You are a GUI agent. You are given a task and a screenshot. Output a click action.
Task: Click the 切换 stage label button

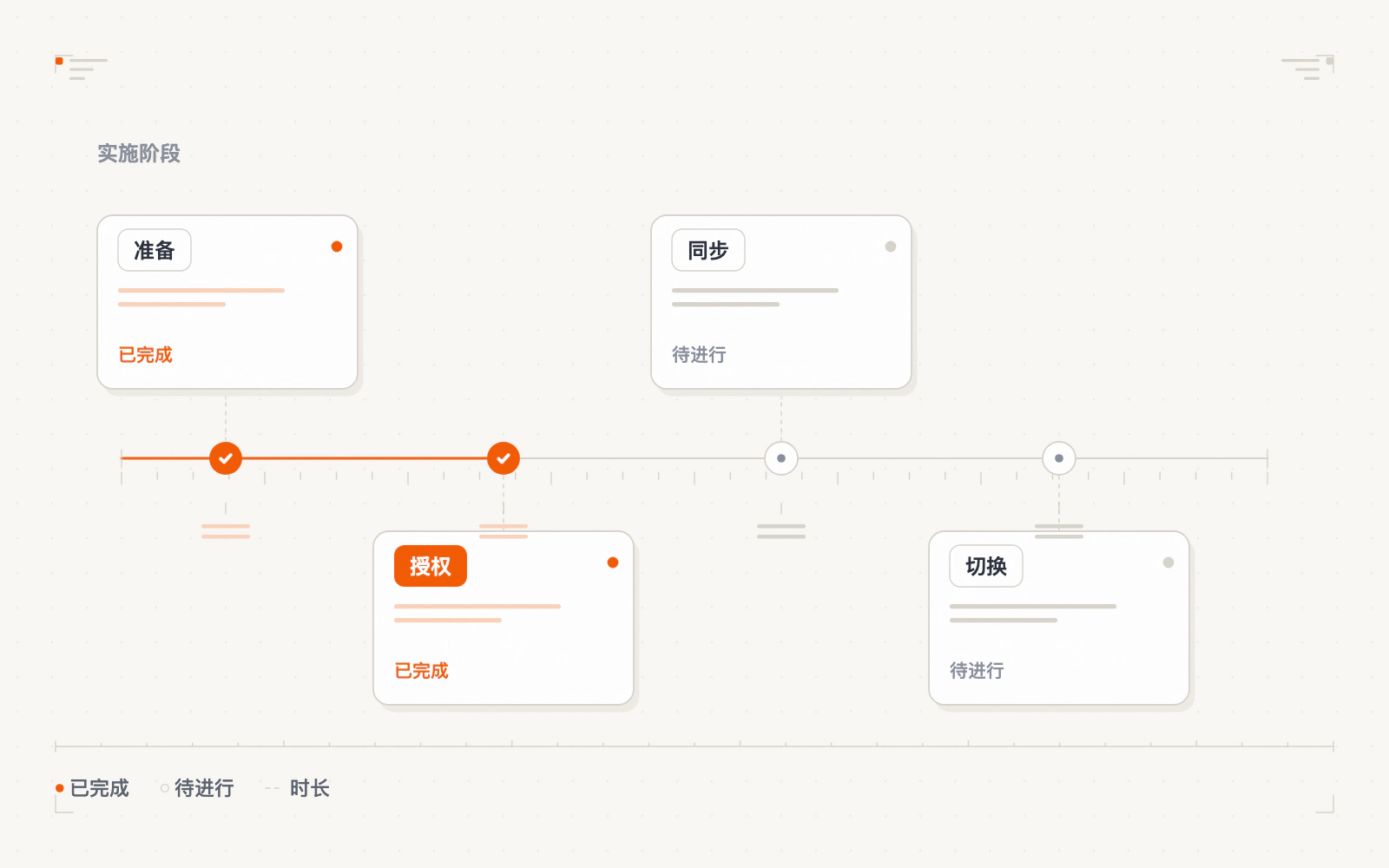click(x=986, y=566)
